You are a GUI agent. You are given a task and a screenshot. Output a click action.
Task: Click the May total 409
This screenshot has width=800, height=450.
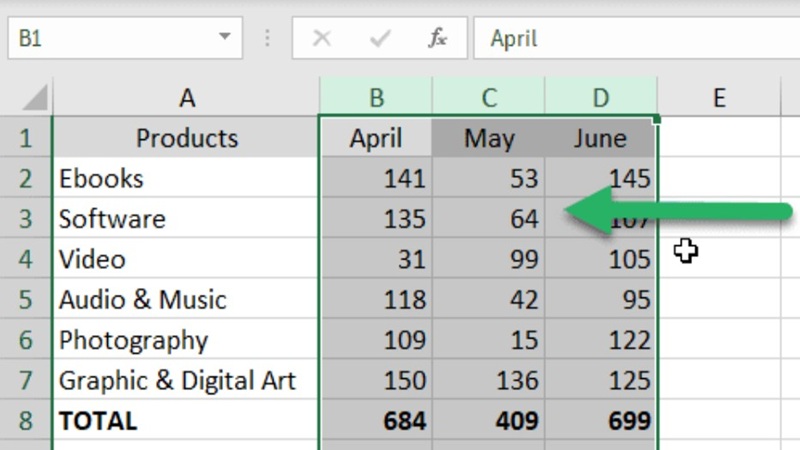pyautogui.click(x=488, y=420)
